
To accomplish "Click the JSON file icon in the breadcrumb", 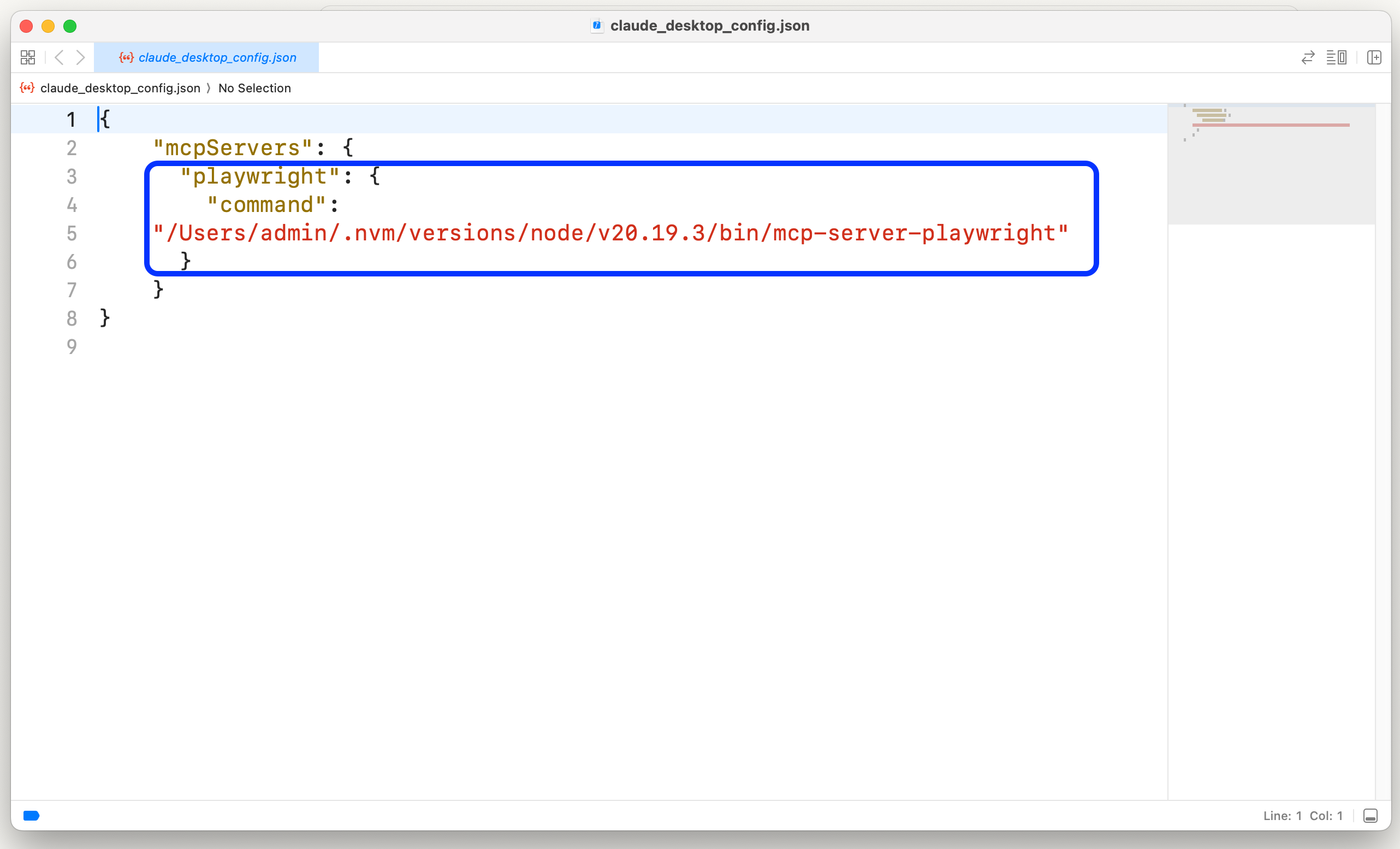I will (27, 88).
